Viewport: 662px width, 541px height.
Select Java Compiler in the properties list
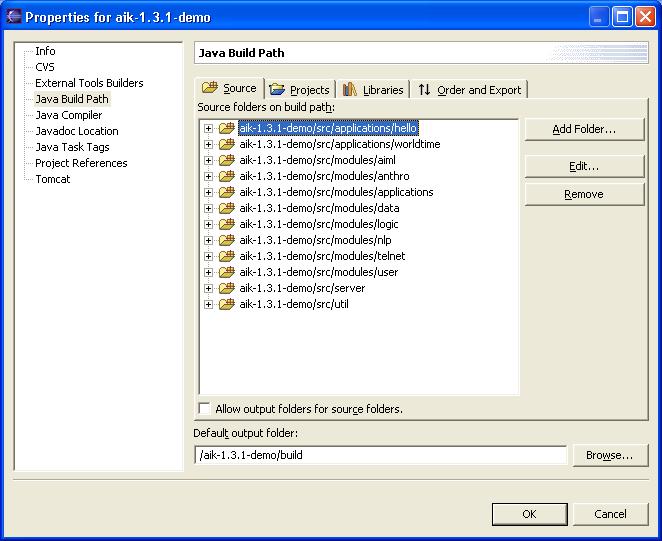[68, 115]
